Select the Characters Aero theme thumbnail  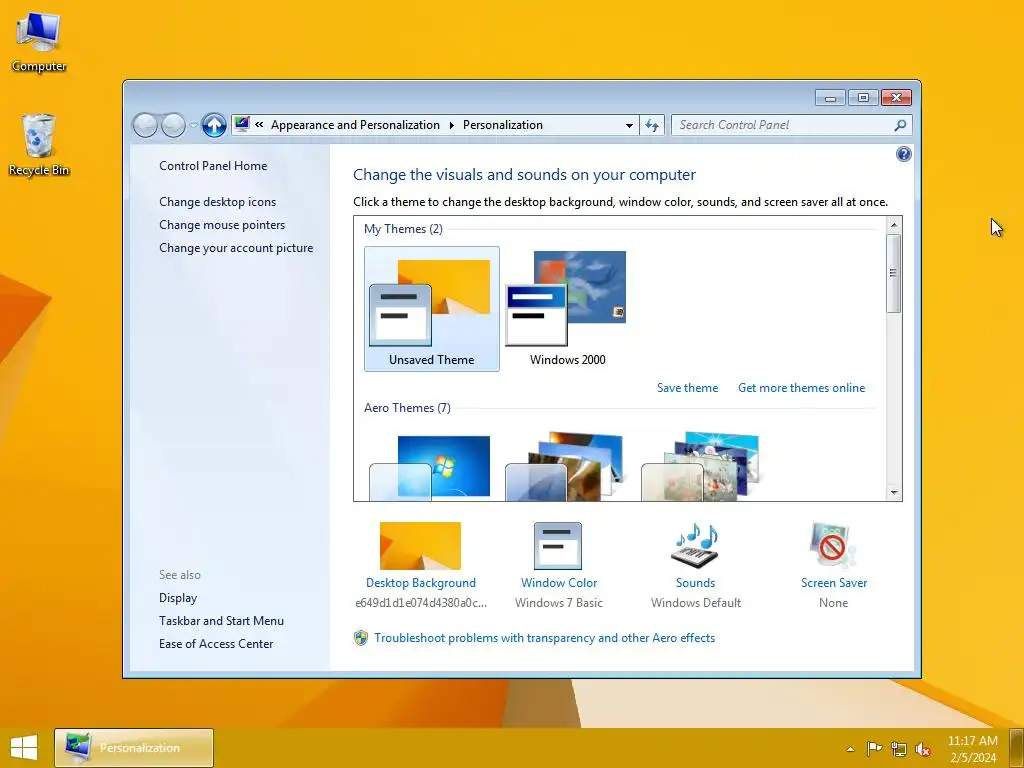click(701, 466)
